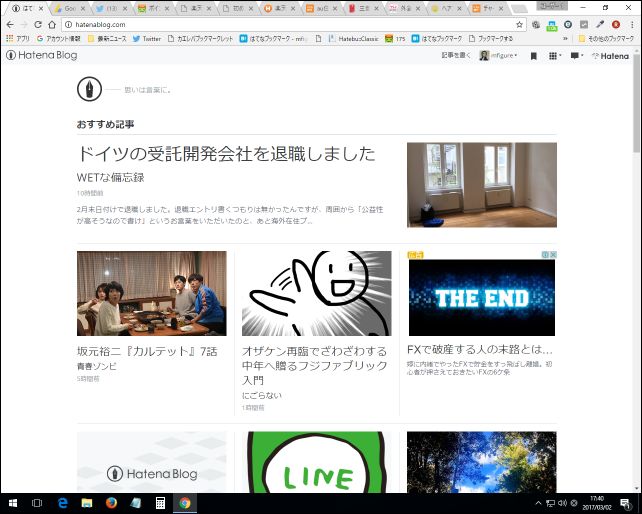Switch to the 外食 browser tab
The image size is (642, 514).
click(405, 8)
